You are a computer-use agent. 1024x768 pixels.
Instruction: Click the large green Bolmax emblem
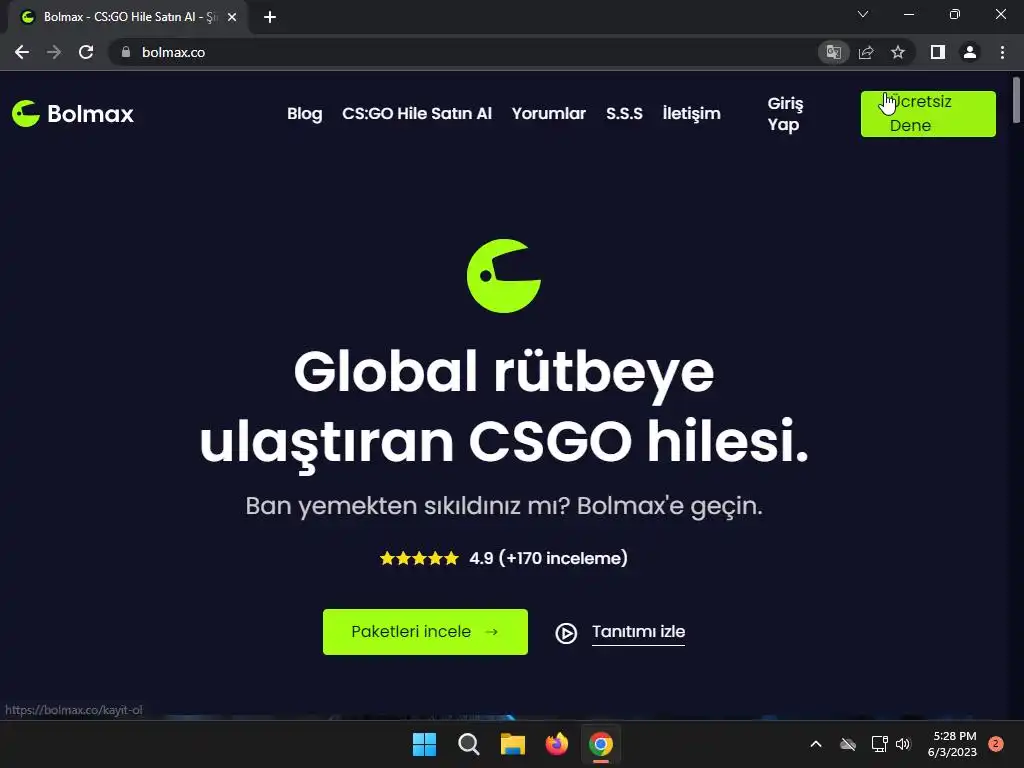pyautogui.click(x=504, y=276)
